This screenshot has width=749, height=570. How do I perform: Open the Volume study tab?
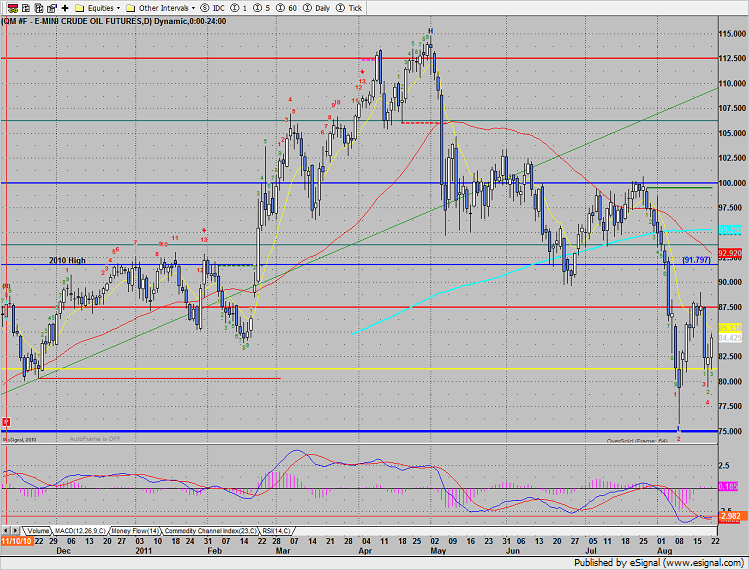tap(38, 531)
